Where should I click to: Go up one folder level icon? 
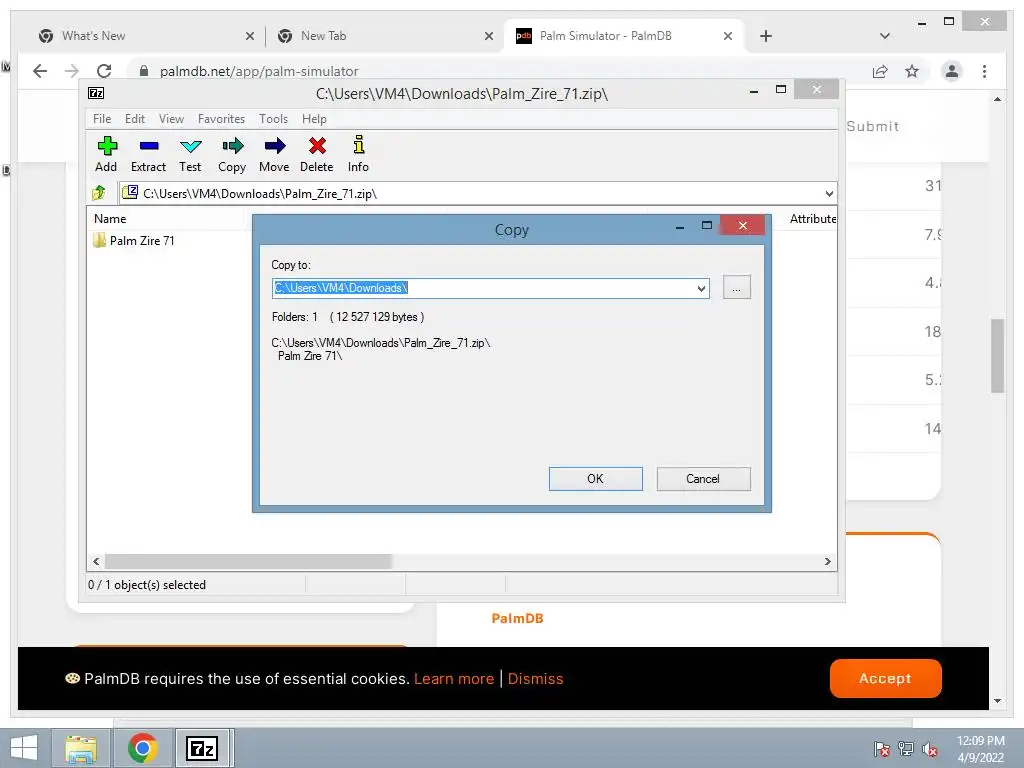[99, 193]
